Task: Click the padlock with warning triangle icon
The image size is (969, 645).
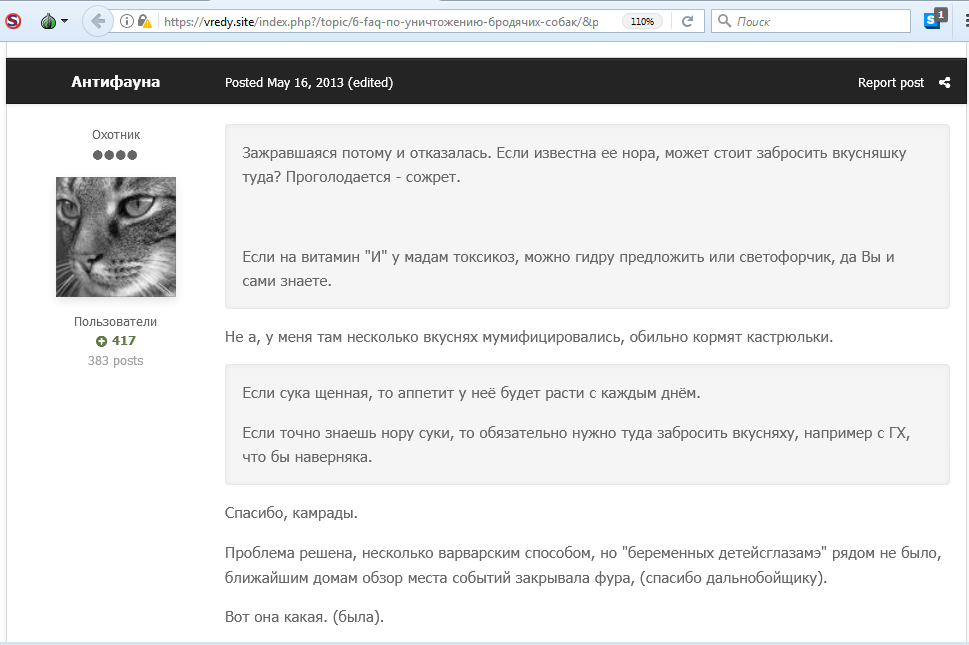Action: click(145, 22)
